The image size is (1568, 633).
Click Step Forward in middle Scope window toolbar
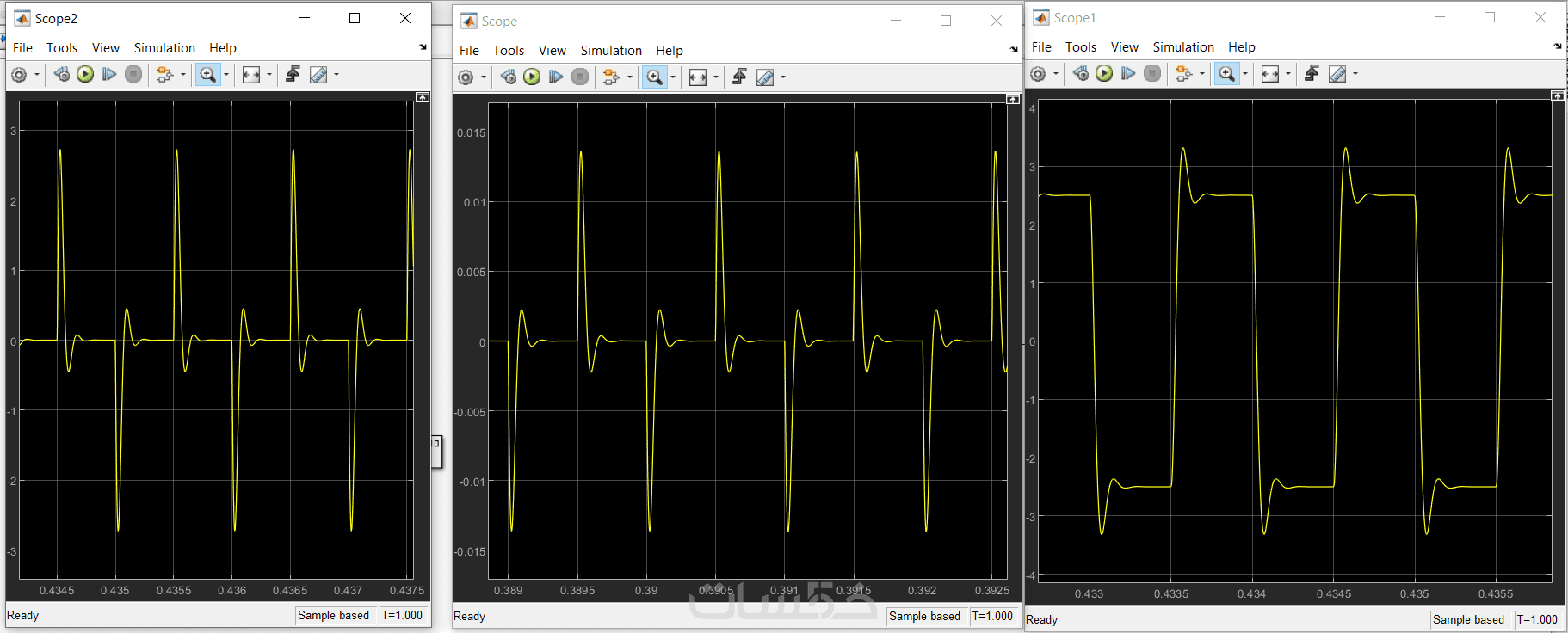tap(556, 77)
